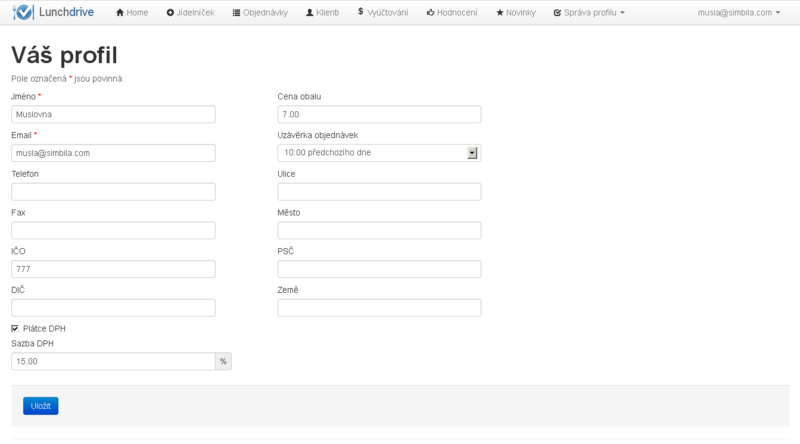The image size is (800, 444).
Task: Open Jídelníček via its plus icon
Action: click(x=170, y=13)
